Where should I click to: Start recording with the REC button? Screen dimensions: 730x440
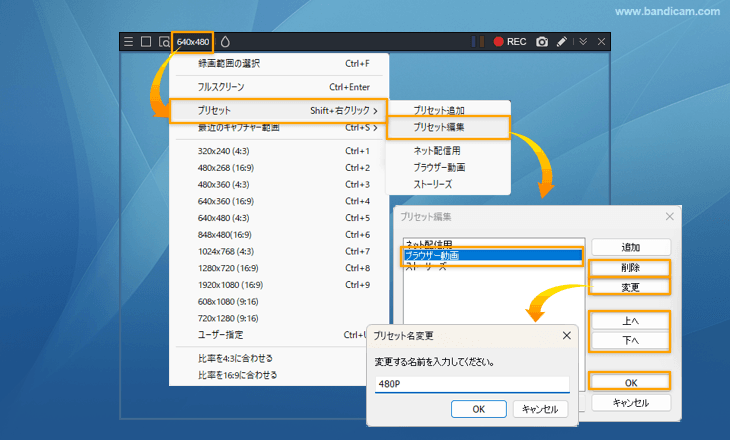pyautogui.click(x=509, y=42)
